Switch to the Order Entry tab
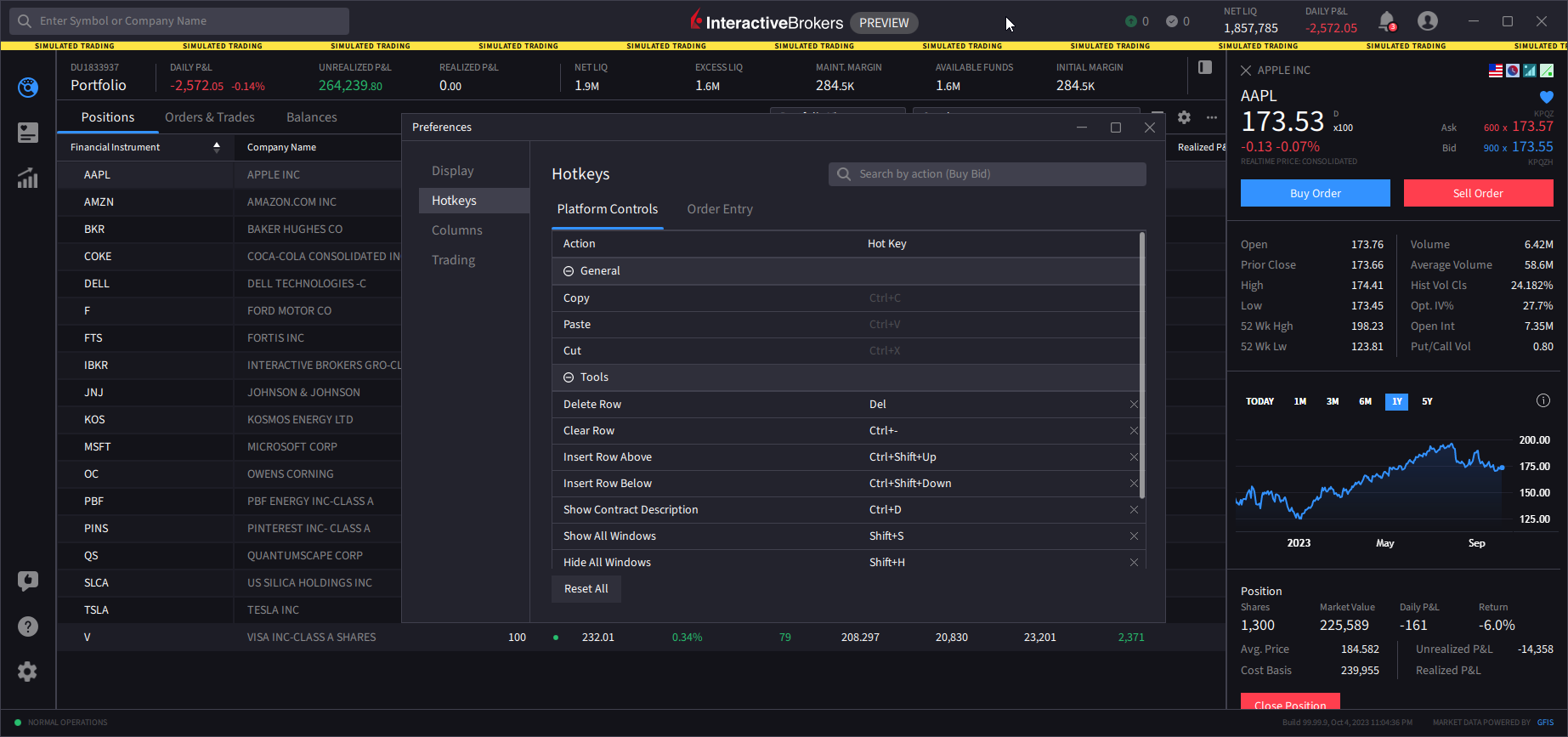The height and width of the screenshot is (737, 1568). tap(719, 209)
